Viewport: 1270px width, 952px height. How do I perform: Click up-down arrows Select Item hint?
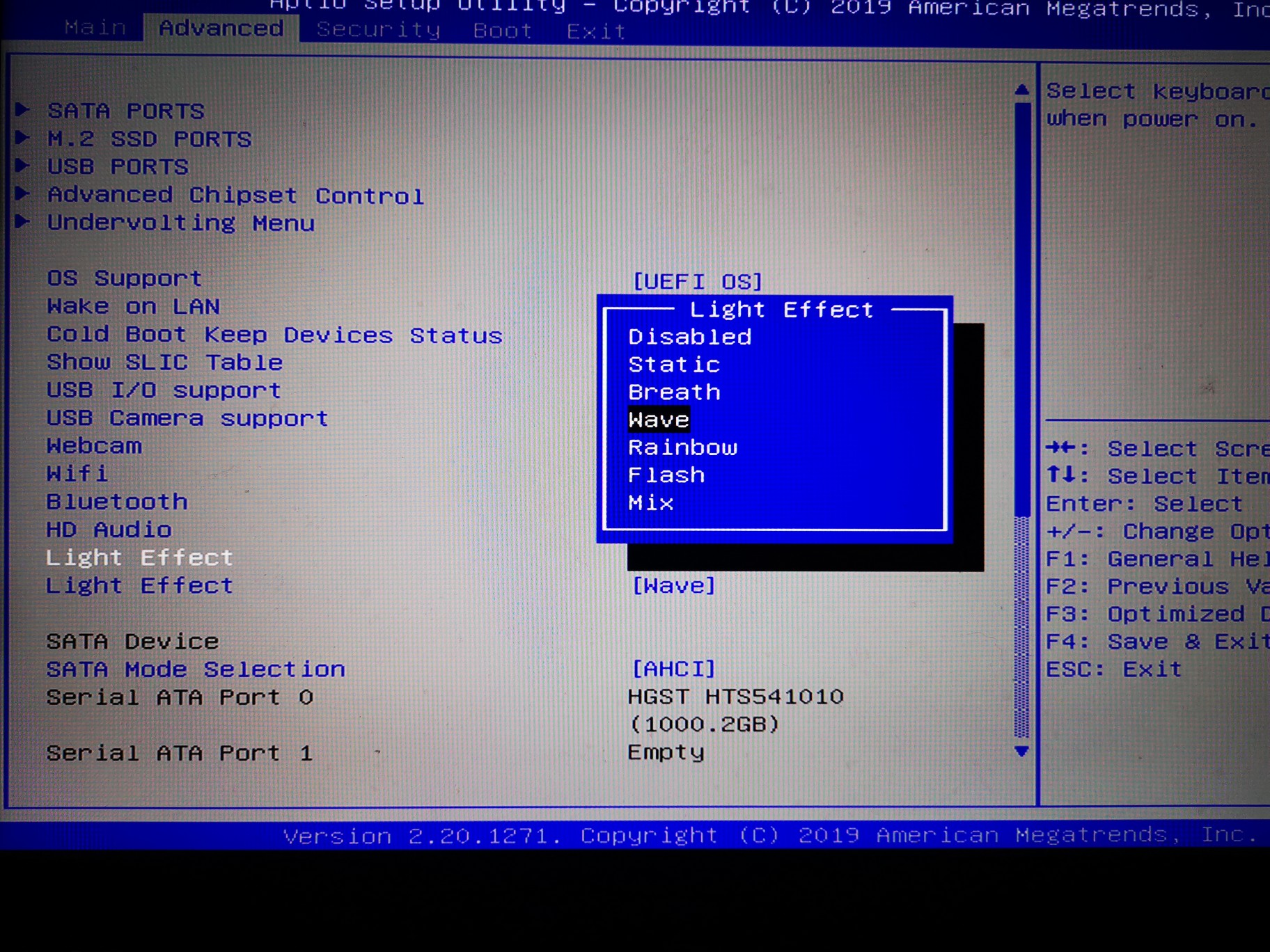[1157, 477]
